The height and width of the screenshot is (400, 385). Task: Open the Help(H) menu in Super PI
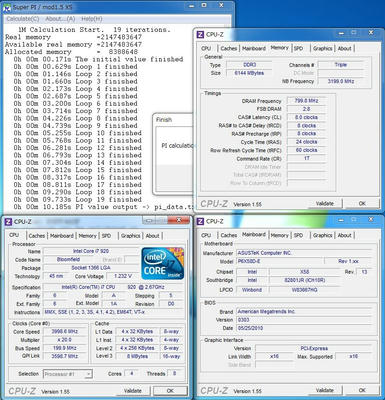coord(92,19)
